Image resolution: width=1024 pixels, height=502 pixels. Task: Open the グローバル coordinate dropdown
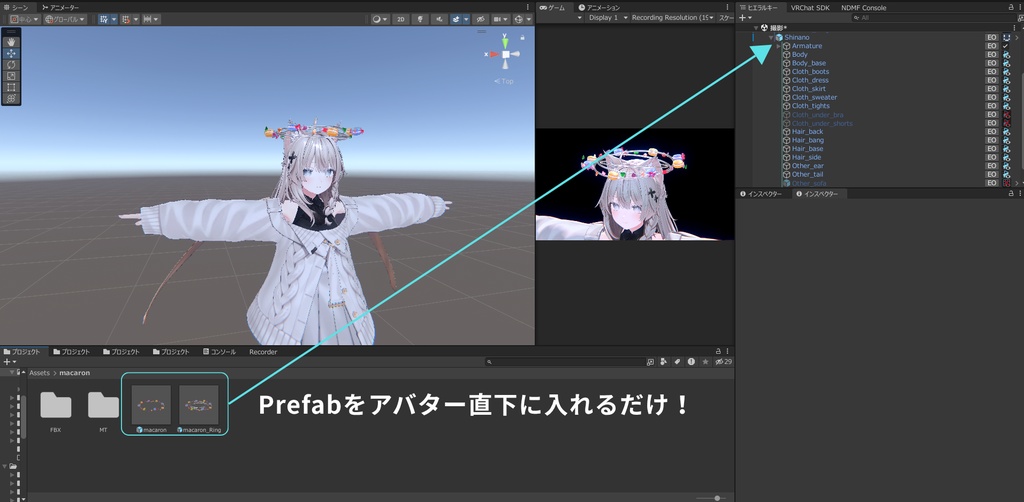point(65,19)
